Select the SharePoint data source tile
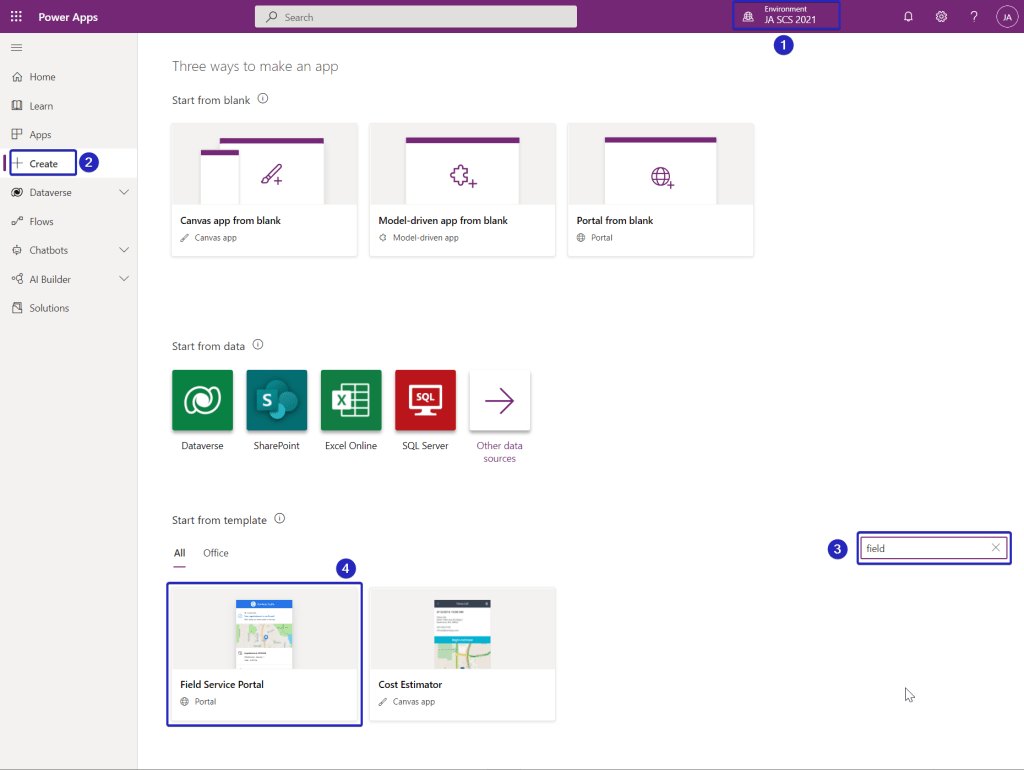The height and width of the screenshot is (770, 1024). [x=277, y=400]
